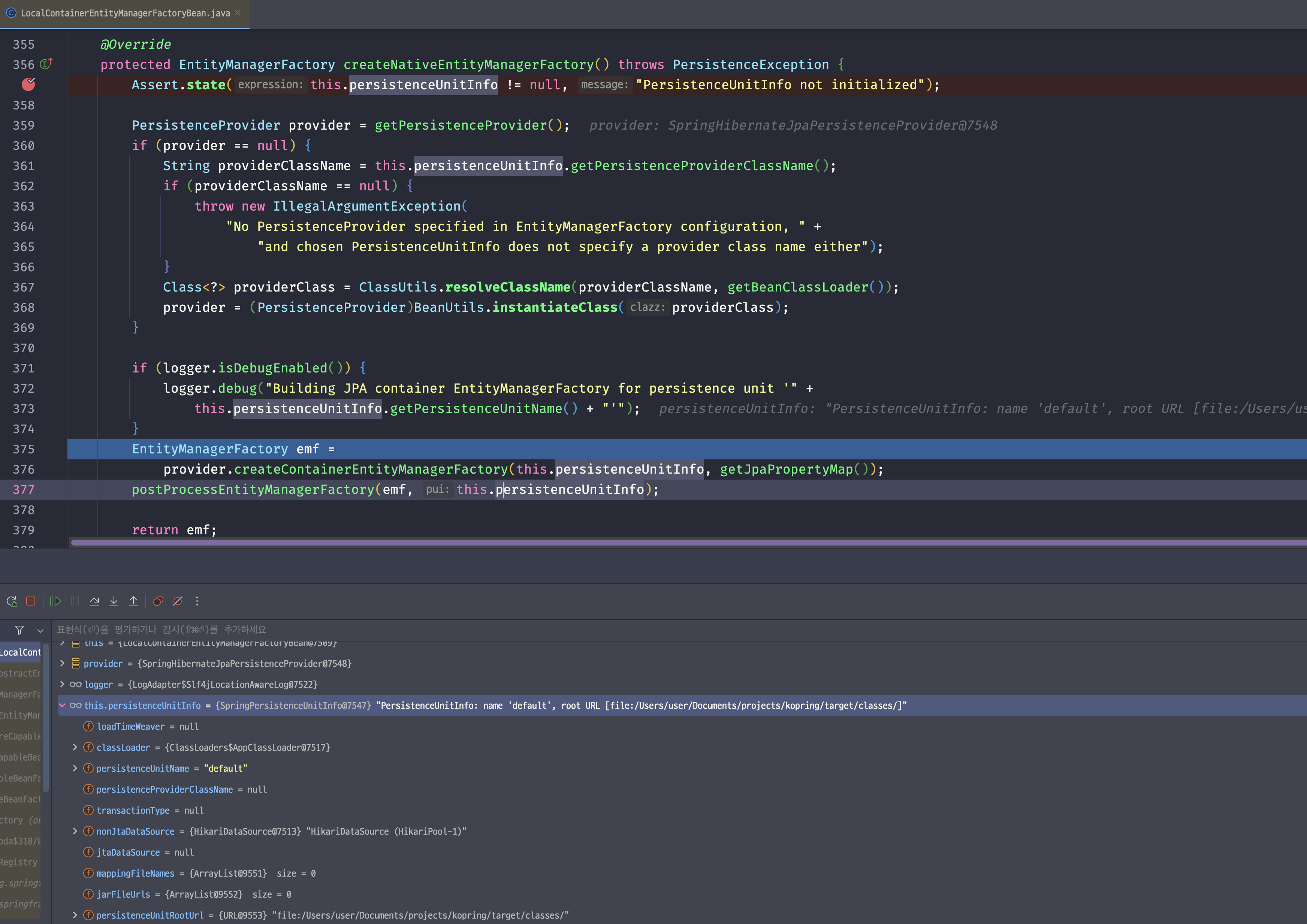The height and width of the screenshot is (924, 1307).
Task: Select the jarFileUrls ArrayList row
Action: pyautogui.click(x=682, y=894)
